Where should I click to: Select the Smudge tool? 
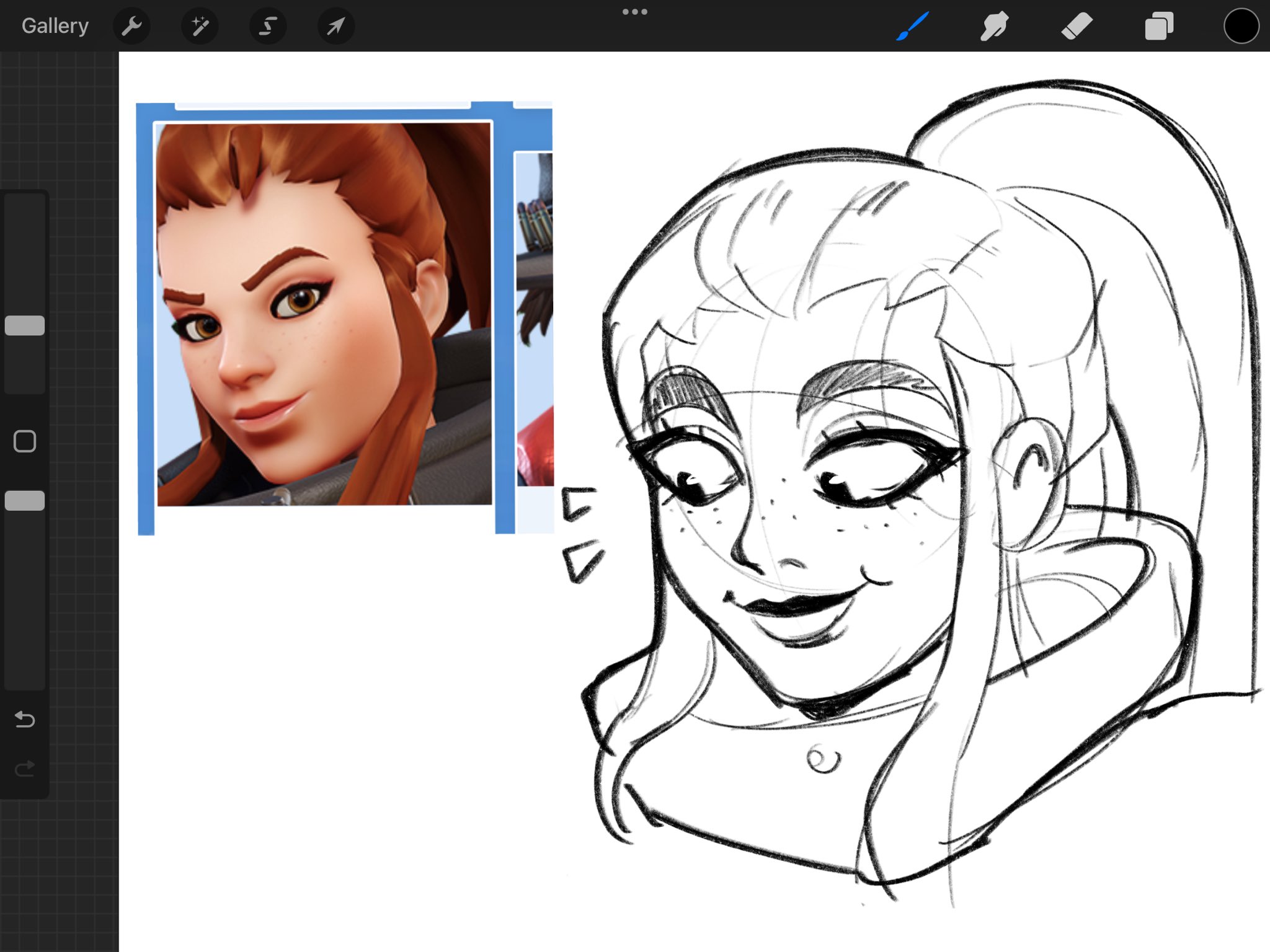994,26
